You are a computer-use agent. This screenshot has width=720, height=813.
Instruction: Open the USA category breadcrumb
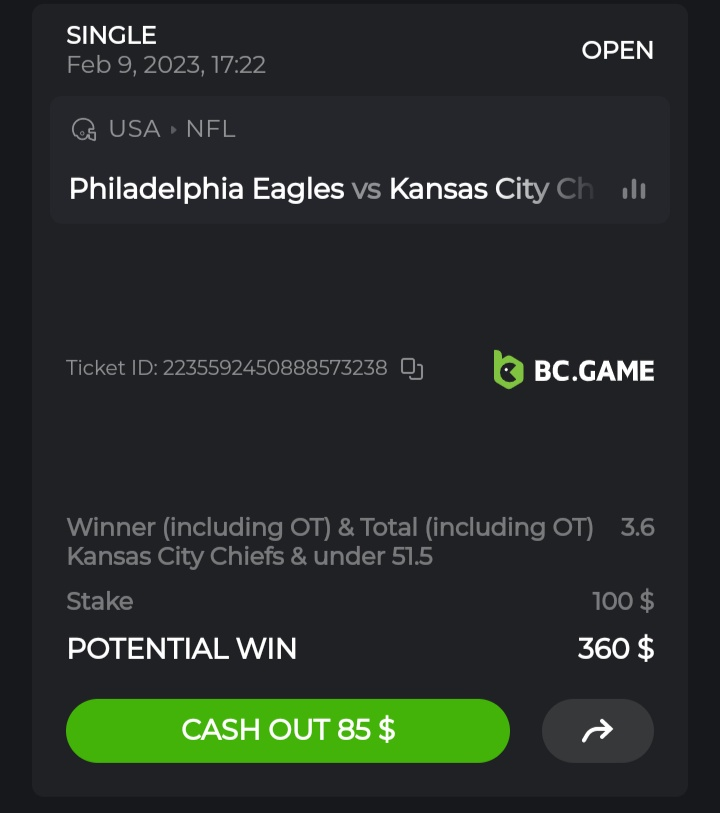pos(134,129)
